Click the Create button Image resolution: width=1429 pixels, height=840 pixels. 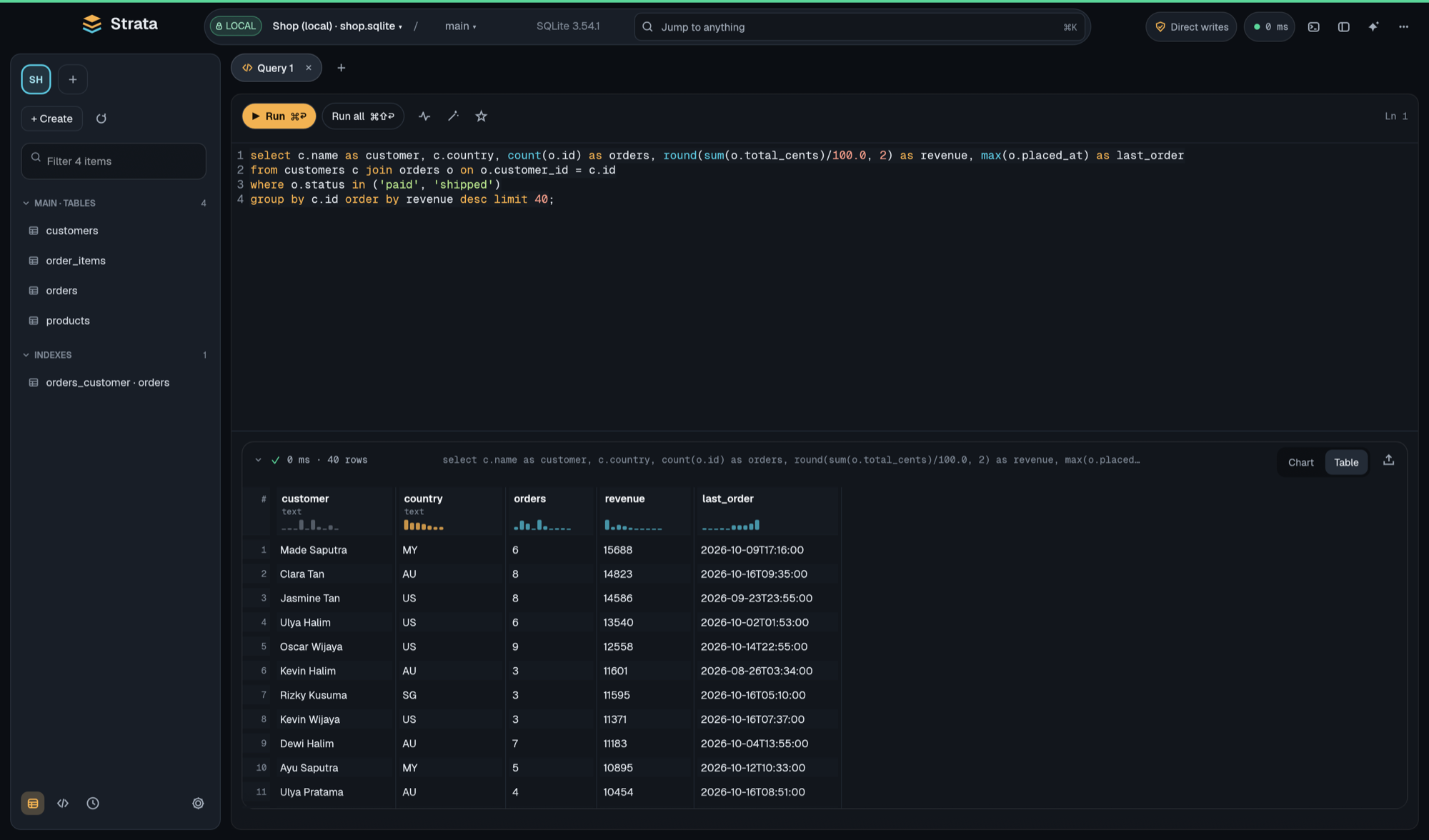coord(52,119)
